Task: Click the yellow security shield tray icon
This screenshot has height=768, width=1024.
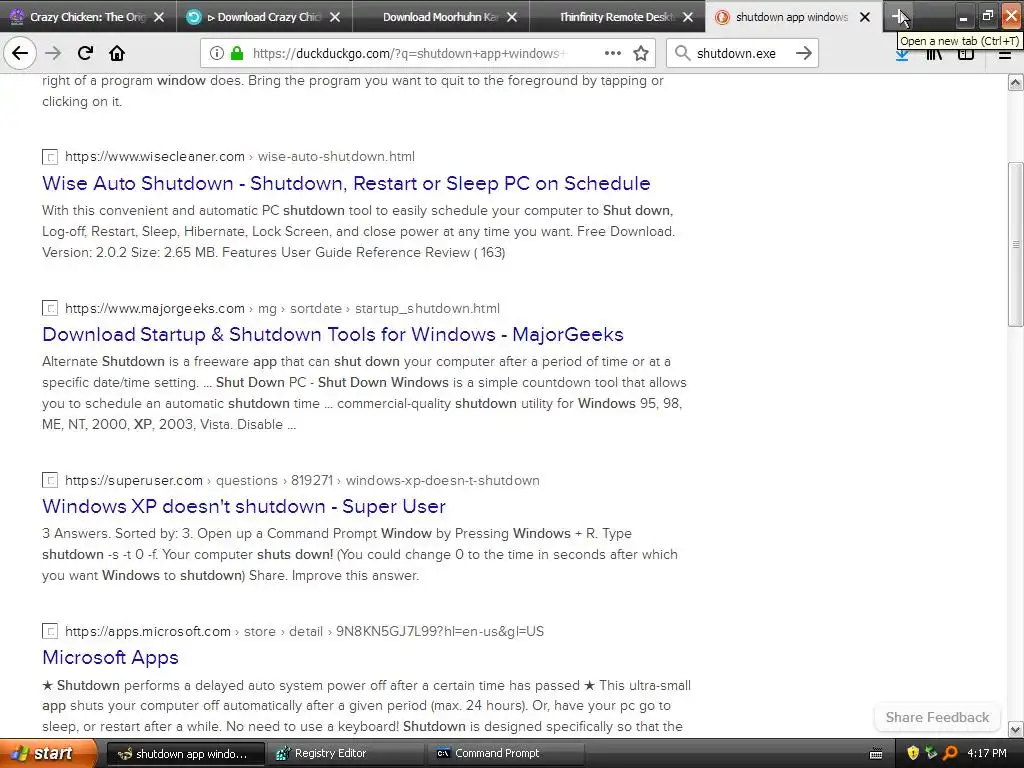Action: pos(913,753)
